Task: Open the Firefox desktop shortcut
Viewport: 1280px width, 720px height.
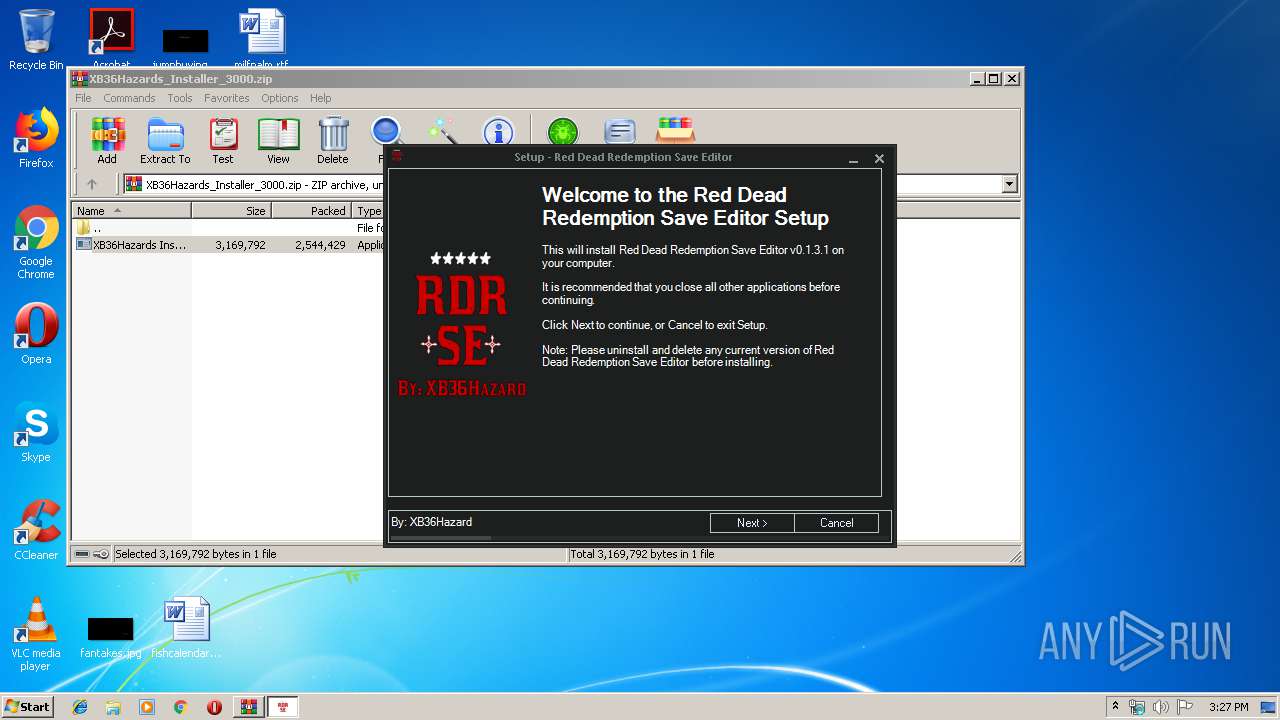Action: [x=36, y=137]
